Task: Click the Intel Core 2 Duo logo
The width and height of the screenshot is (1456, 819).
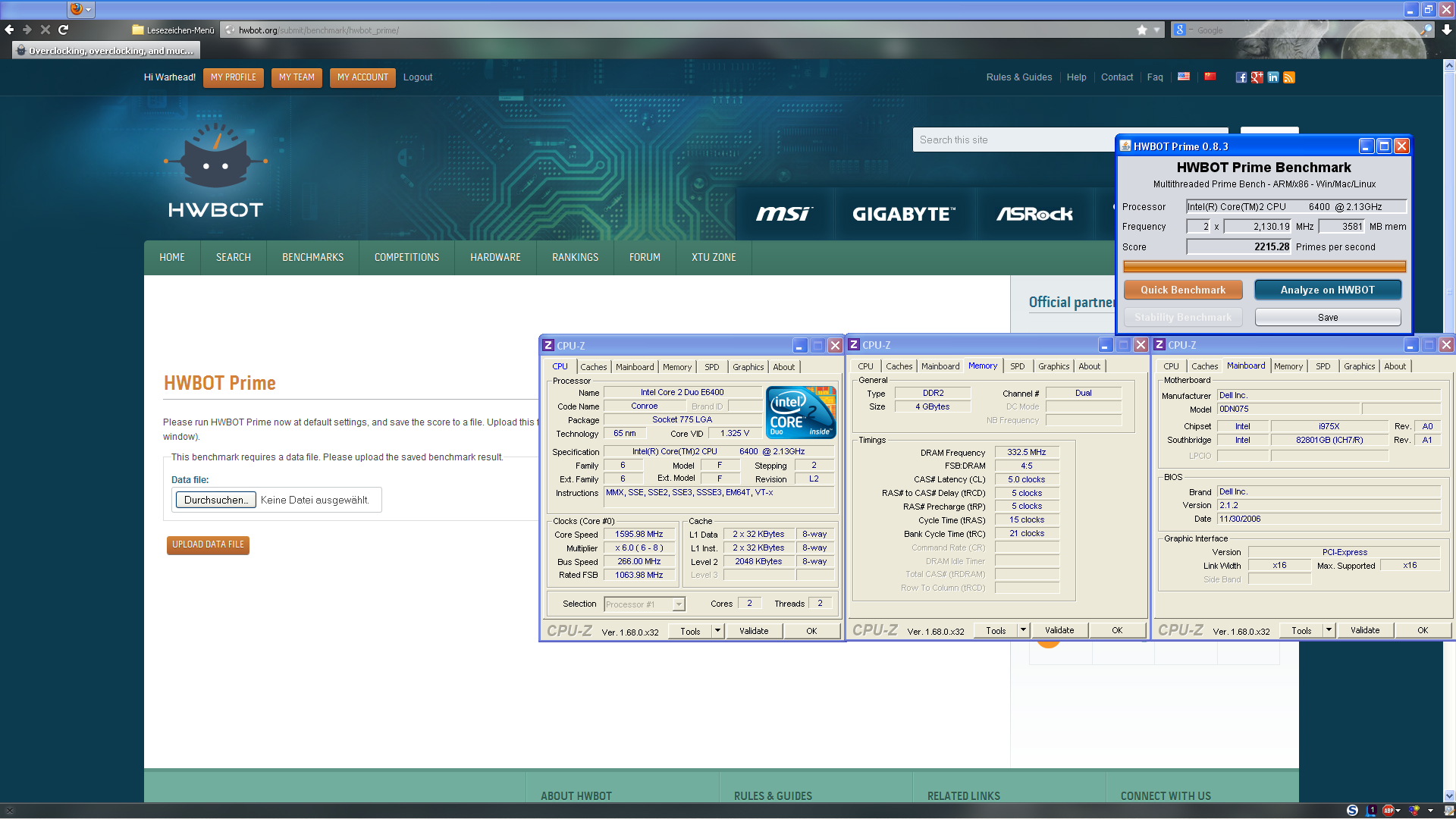Action: [x=801, y=412]
